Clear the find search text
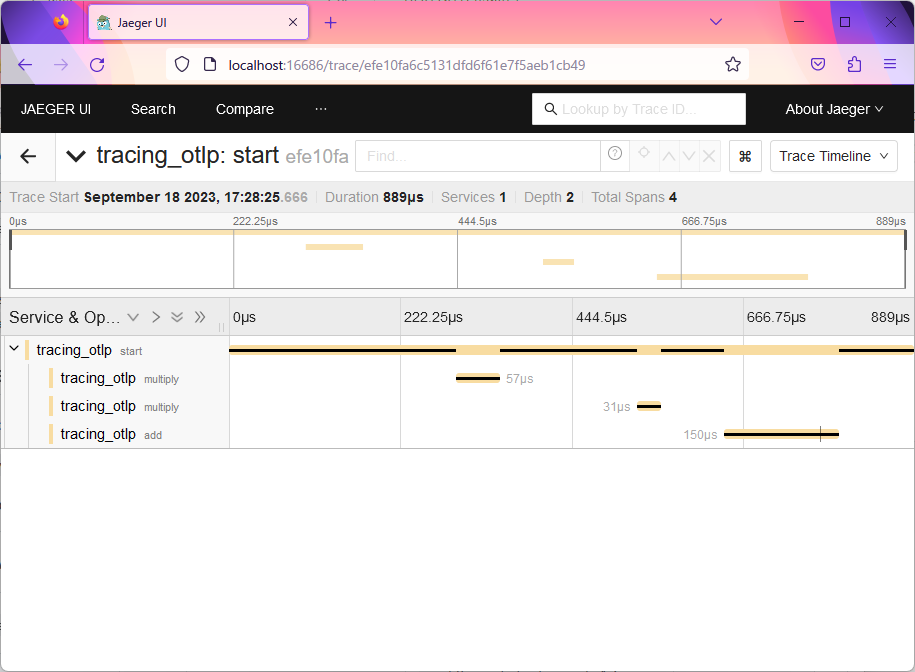 tap(709, 156)
